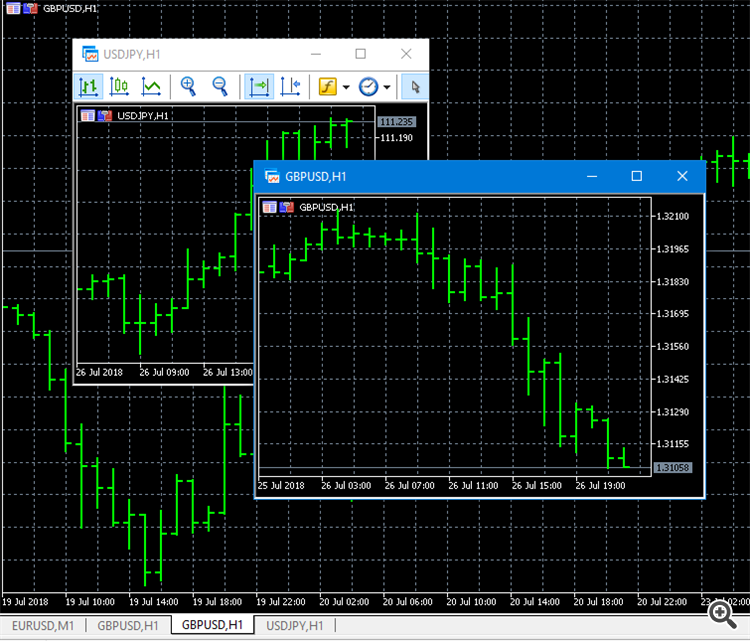750x641 pixels.
Task: Minimize the USDJPY,H1 window
Action: 316,54
